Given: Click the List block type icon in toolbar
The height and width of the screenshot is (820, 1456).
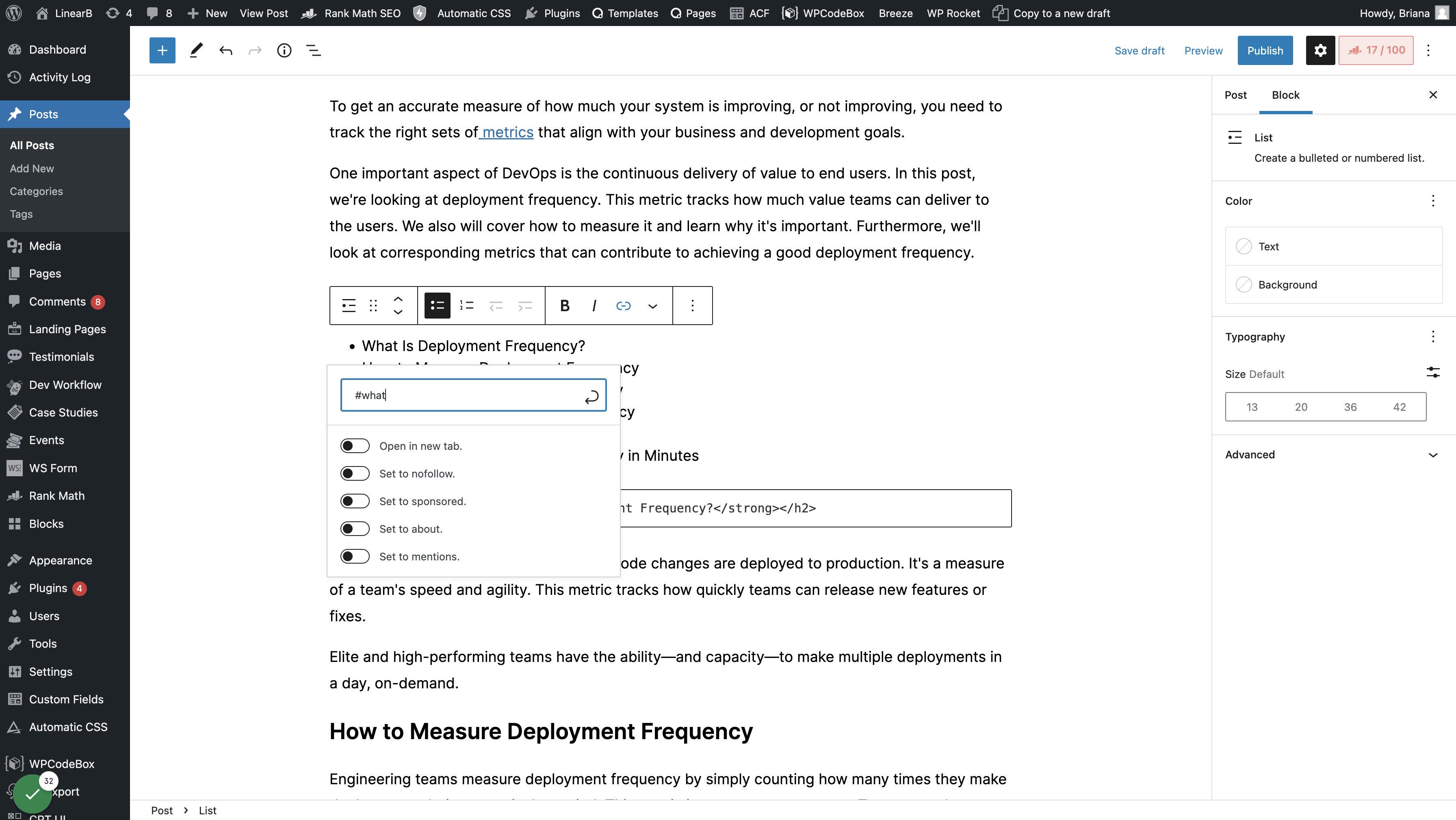Looking at the screenshot, I should 349,306.
